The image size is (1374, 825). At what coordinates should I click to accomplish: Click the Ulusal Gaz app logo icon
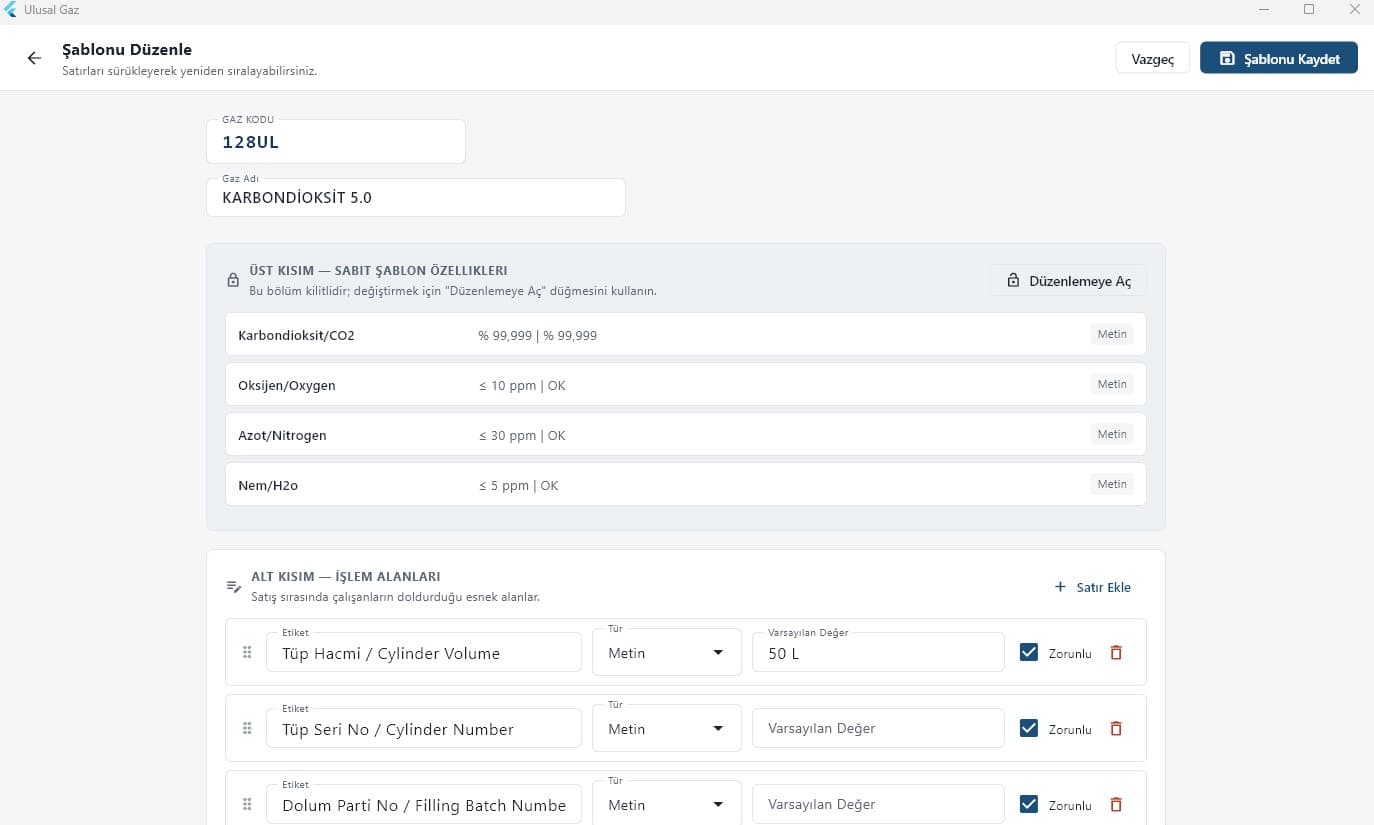[x=10, y=10]
